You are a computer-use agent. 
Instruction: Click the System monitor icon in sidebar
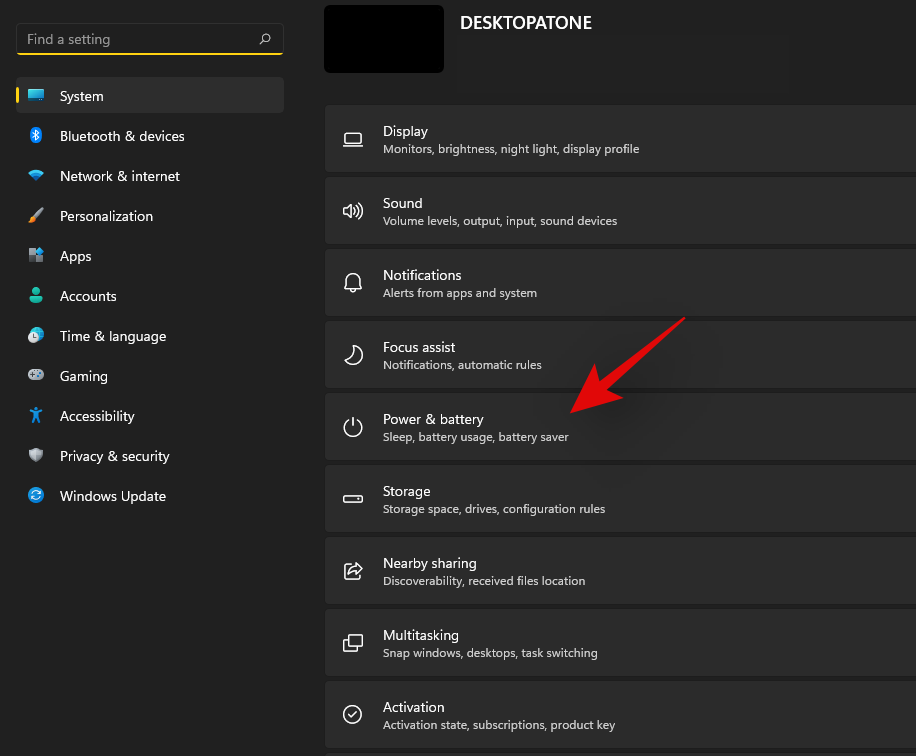pyautogui.click(x=36, y=95)
